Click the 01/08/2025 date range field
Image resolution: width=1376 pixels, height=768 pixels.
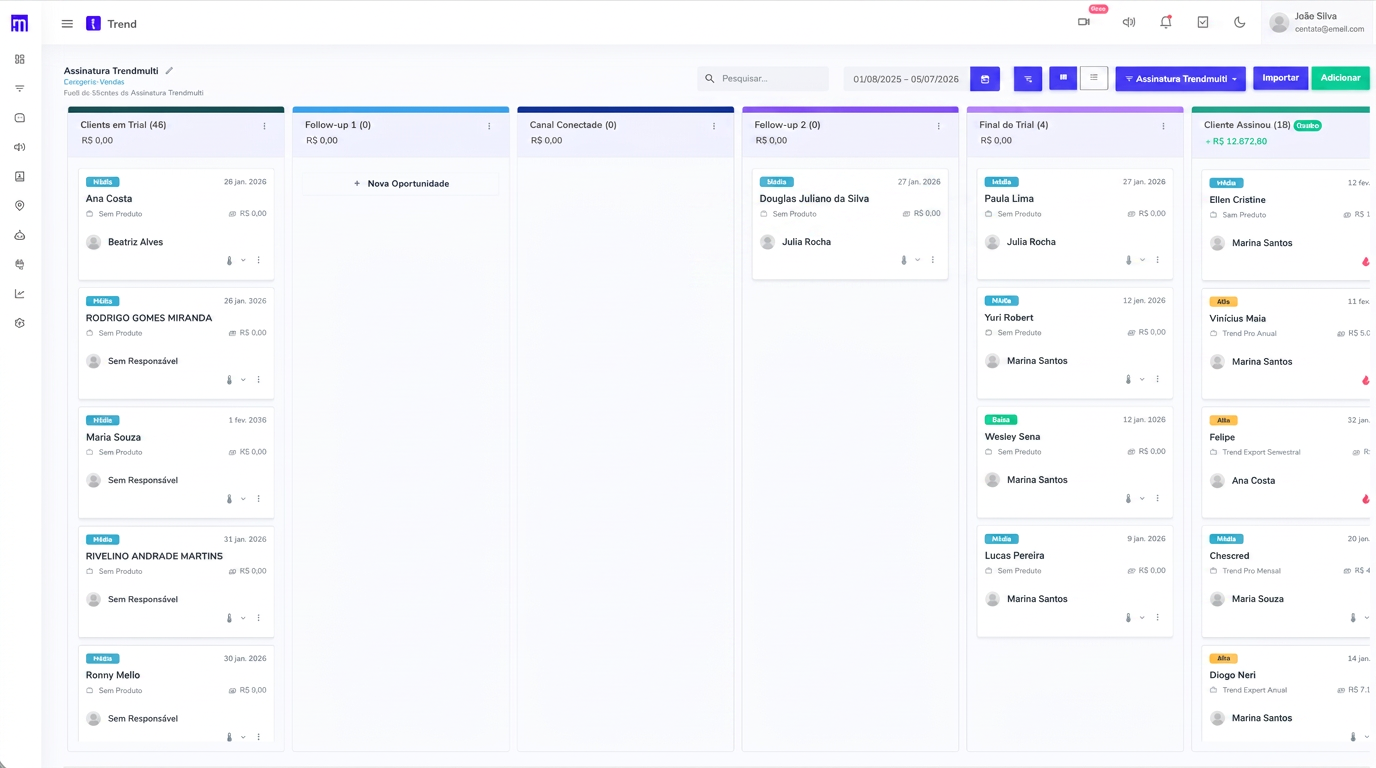(906, 79)
